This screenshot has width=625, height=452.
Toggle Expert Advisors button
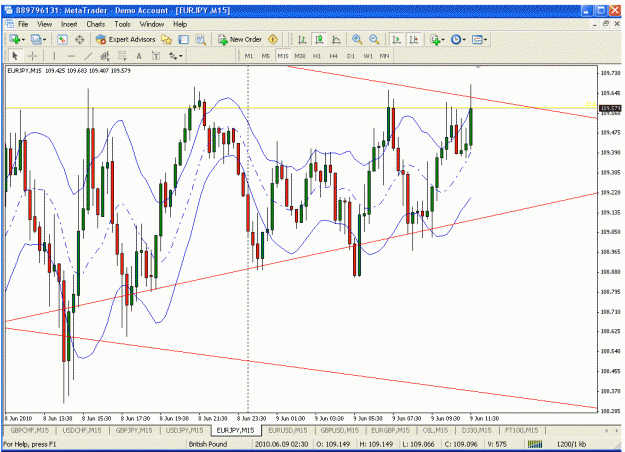(126, 39)
